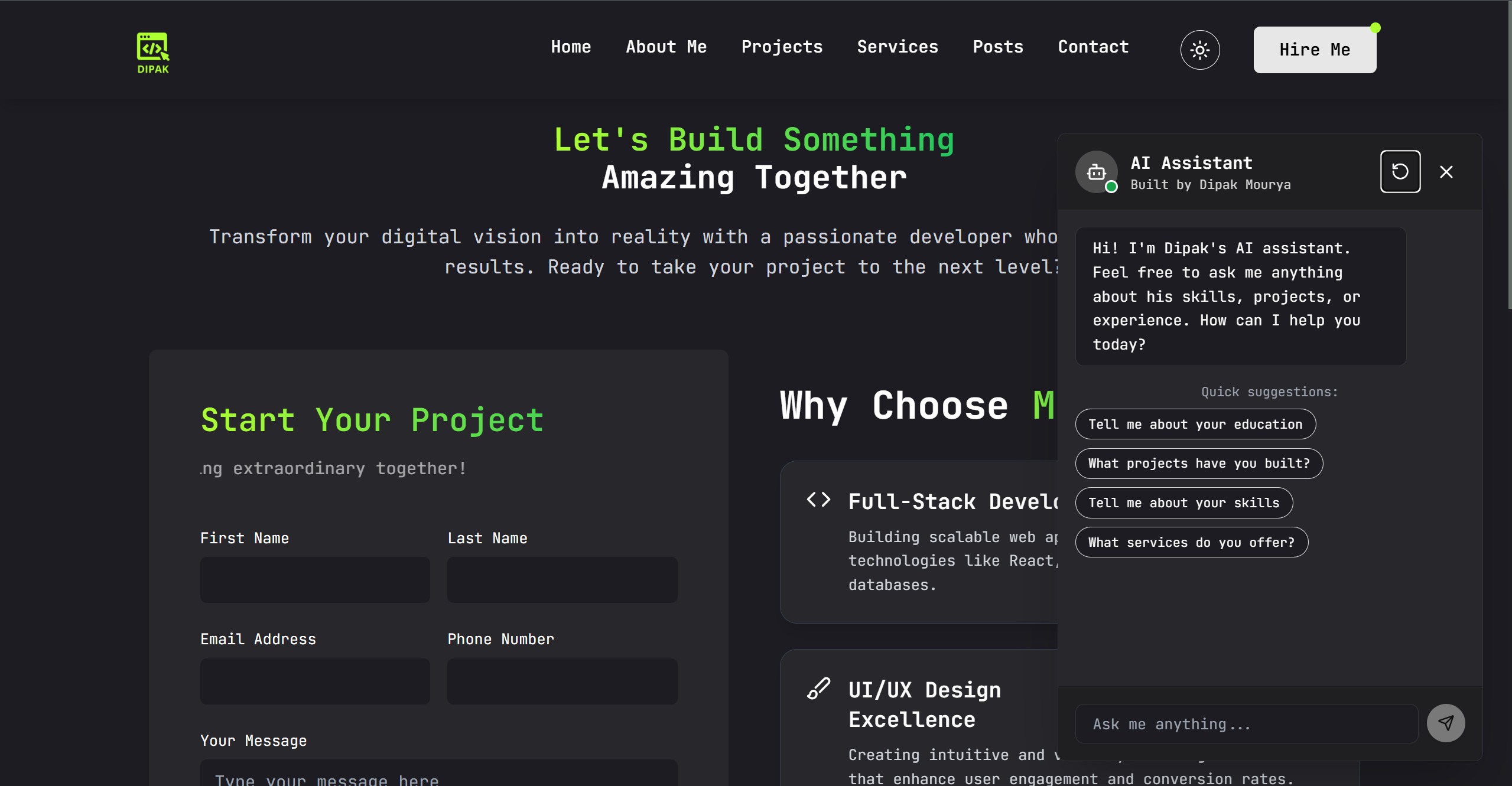
Task: Select 'Tell me about your skills' suggestion
Action: pos(1183,503)
